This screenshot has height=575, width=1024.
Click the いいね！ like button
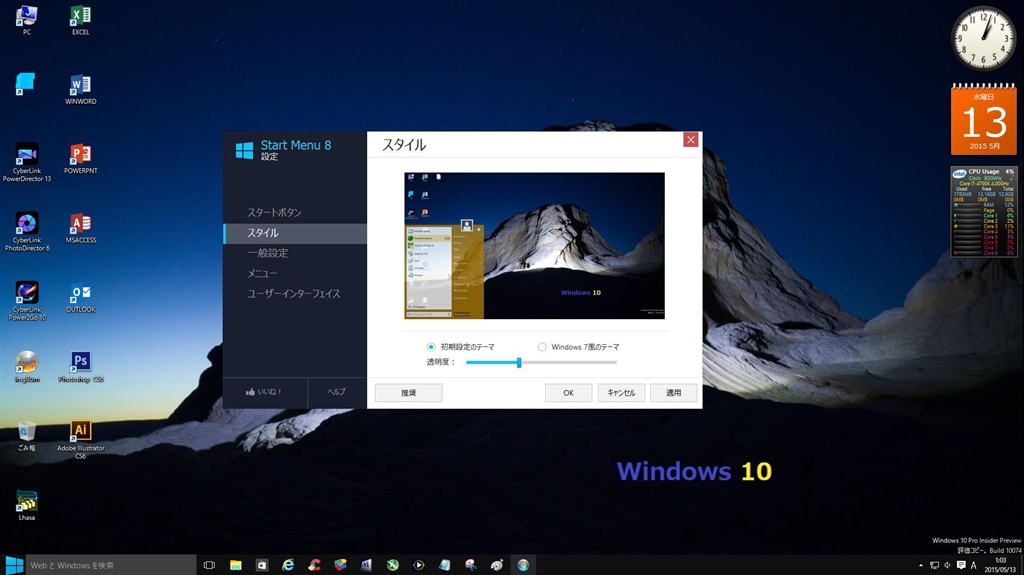(x=264, y=392)
